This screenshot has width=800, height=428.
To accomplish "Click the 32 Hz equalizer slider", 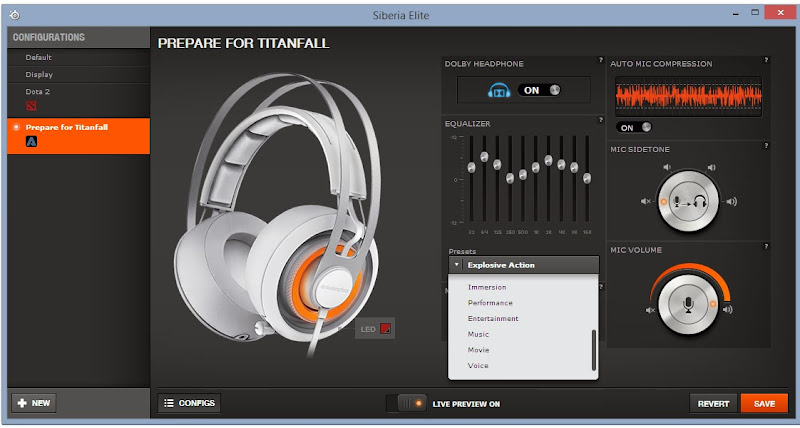I will click(471, 167).
